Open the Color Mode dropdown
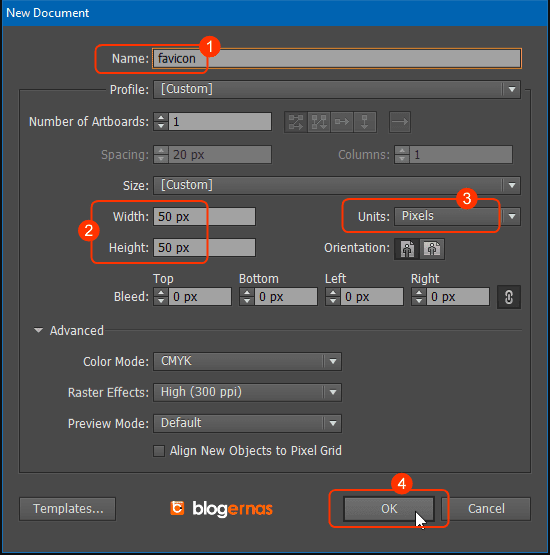The image size is (550, 555). tap(247, 361)
